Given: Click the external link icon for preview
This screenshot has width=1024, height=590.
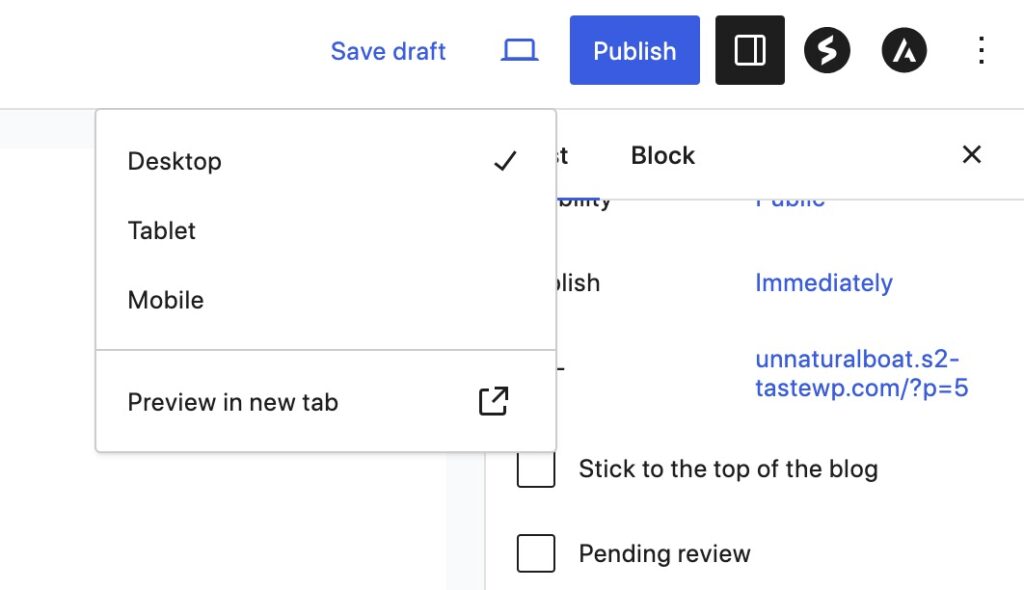Looking at the screenshot, I should pyautogui.click(x=493, y=402).
